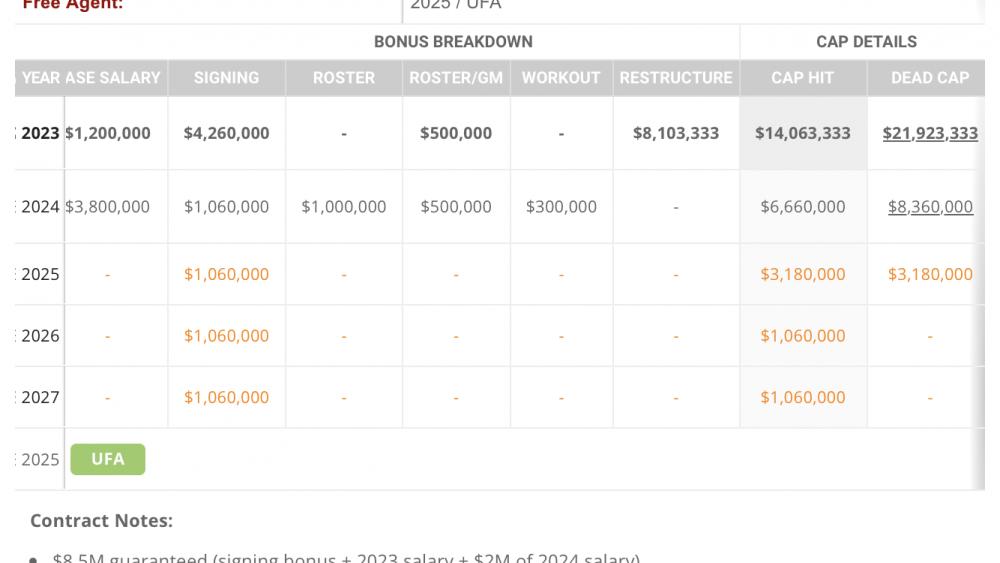Click the 2023 cap hit value $14,063,333
The height and width of the screenshot is (563, 1000).
[x=803, y=133]
